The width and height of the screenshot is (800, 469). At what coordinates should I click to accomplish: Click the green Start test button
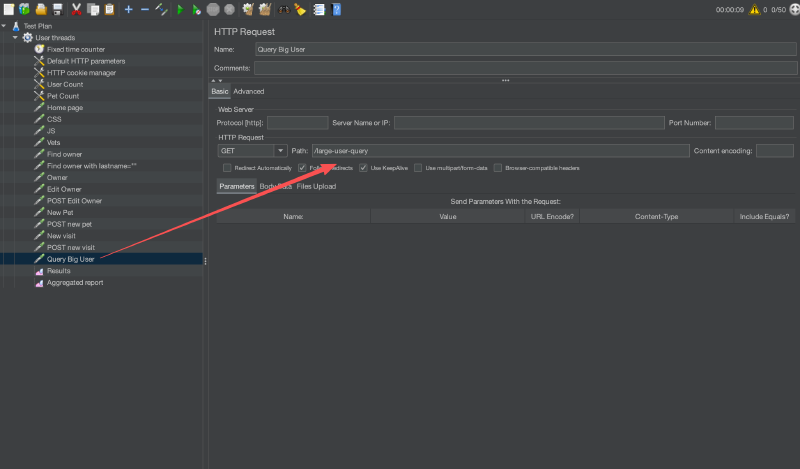click(180, 9)
